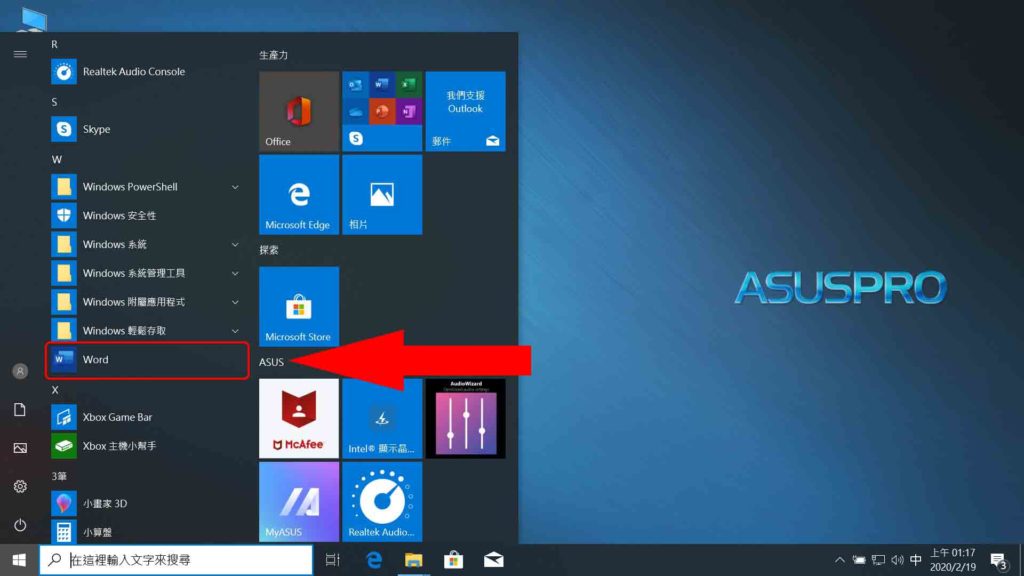Screen dimensions: 1024x576
Task: Open the Realtek Audio tile
Action: [x=382, y=502]
